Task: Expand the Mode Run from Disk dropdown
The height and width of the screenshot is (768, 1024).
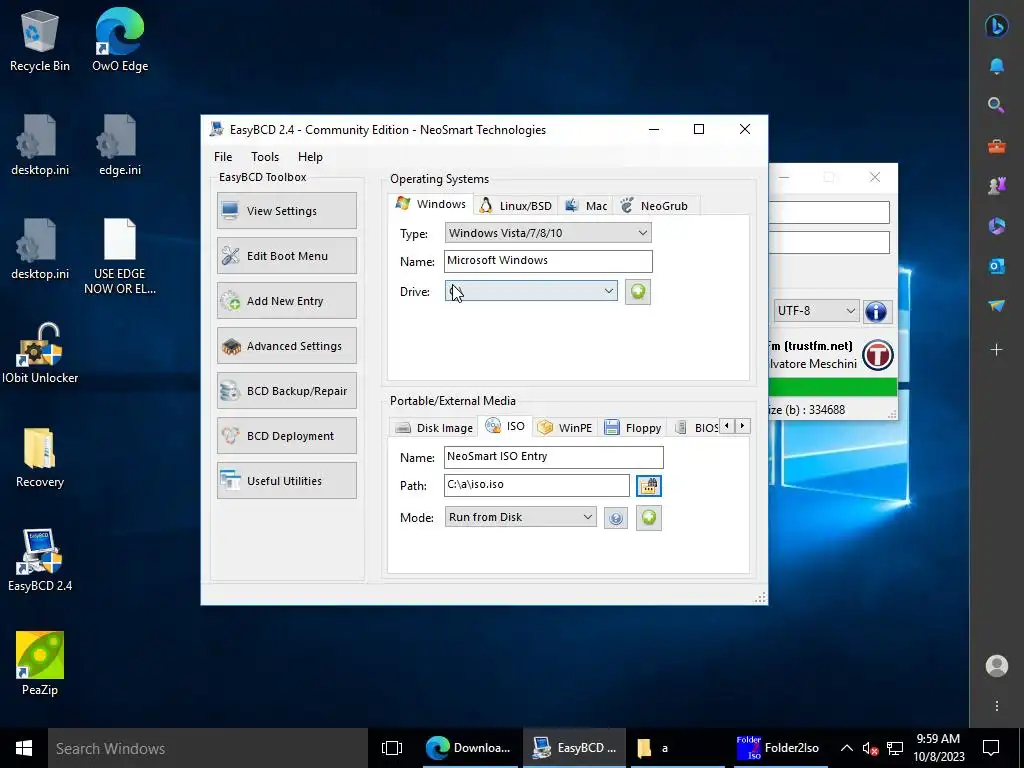Action: pyautogui.click(x=520, y=517)
